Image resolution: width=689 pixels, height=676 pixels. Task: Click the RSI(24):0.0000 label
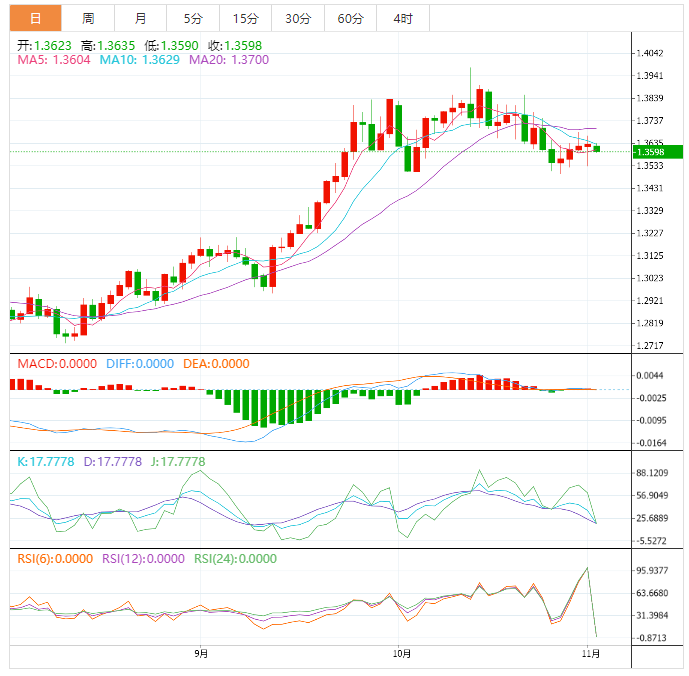click(235, 559)
